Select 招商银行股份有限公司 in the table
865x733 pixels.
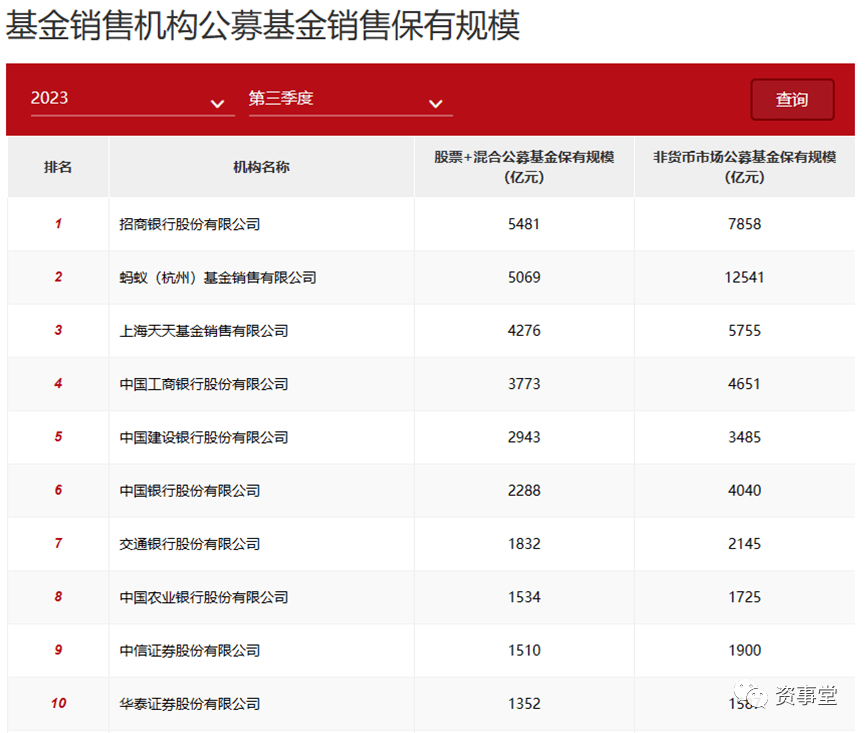pos(190,224)
